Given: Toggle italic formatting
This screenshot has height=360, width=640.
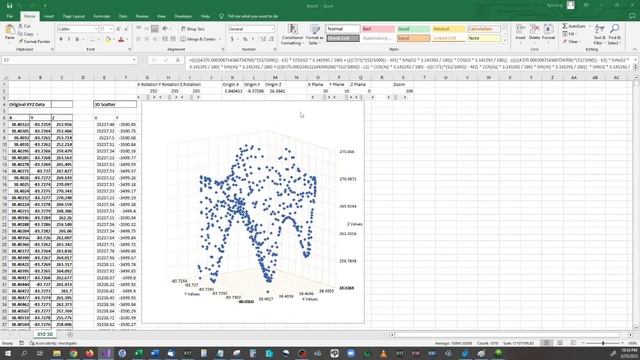Looking at the screenshot, I should pyautogui.click(x=69, y=40).
